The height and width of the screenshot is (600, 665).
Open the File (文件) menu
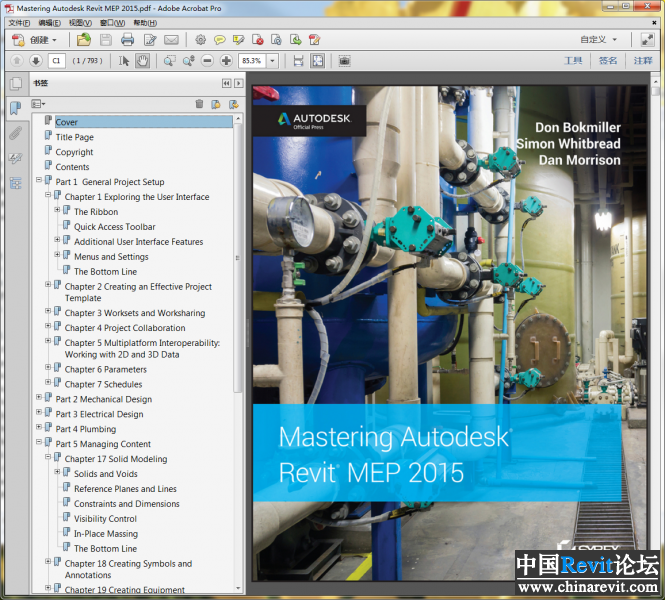click(x=19, y=23)
